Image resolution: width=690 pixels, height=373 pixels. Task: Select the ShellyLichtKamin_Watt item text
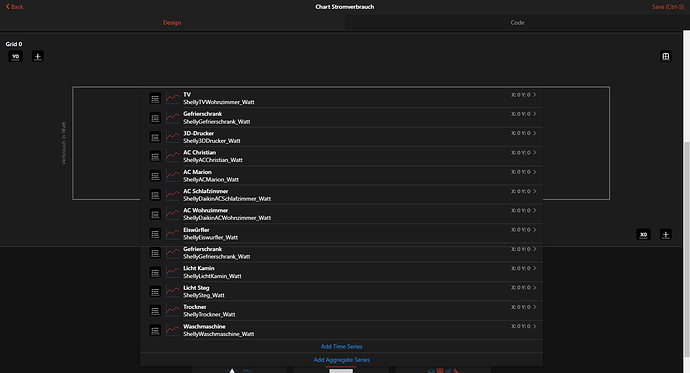coord(212,276)
